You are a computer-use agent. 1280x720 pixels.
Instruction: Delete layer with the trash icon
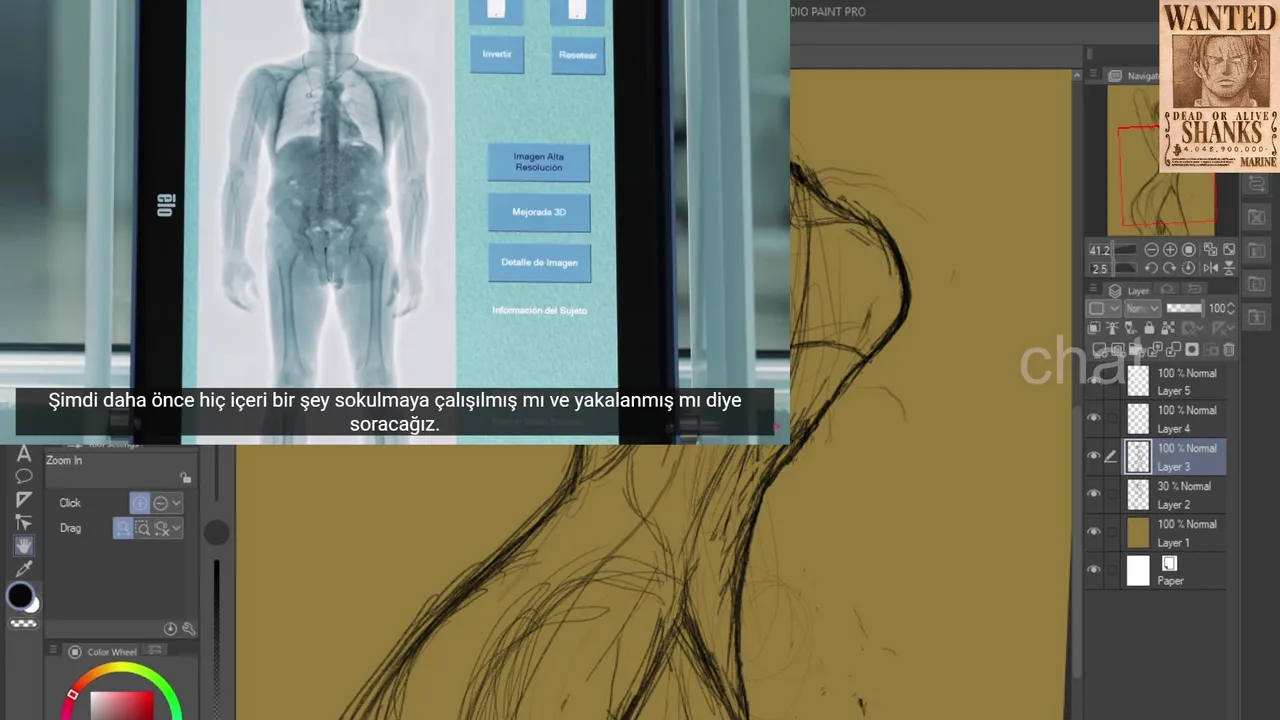click(x=1229, y=349)
